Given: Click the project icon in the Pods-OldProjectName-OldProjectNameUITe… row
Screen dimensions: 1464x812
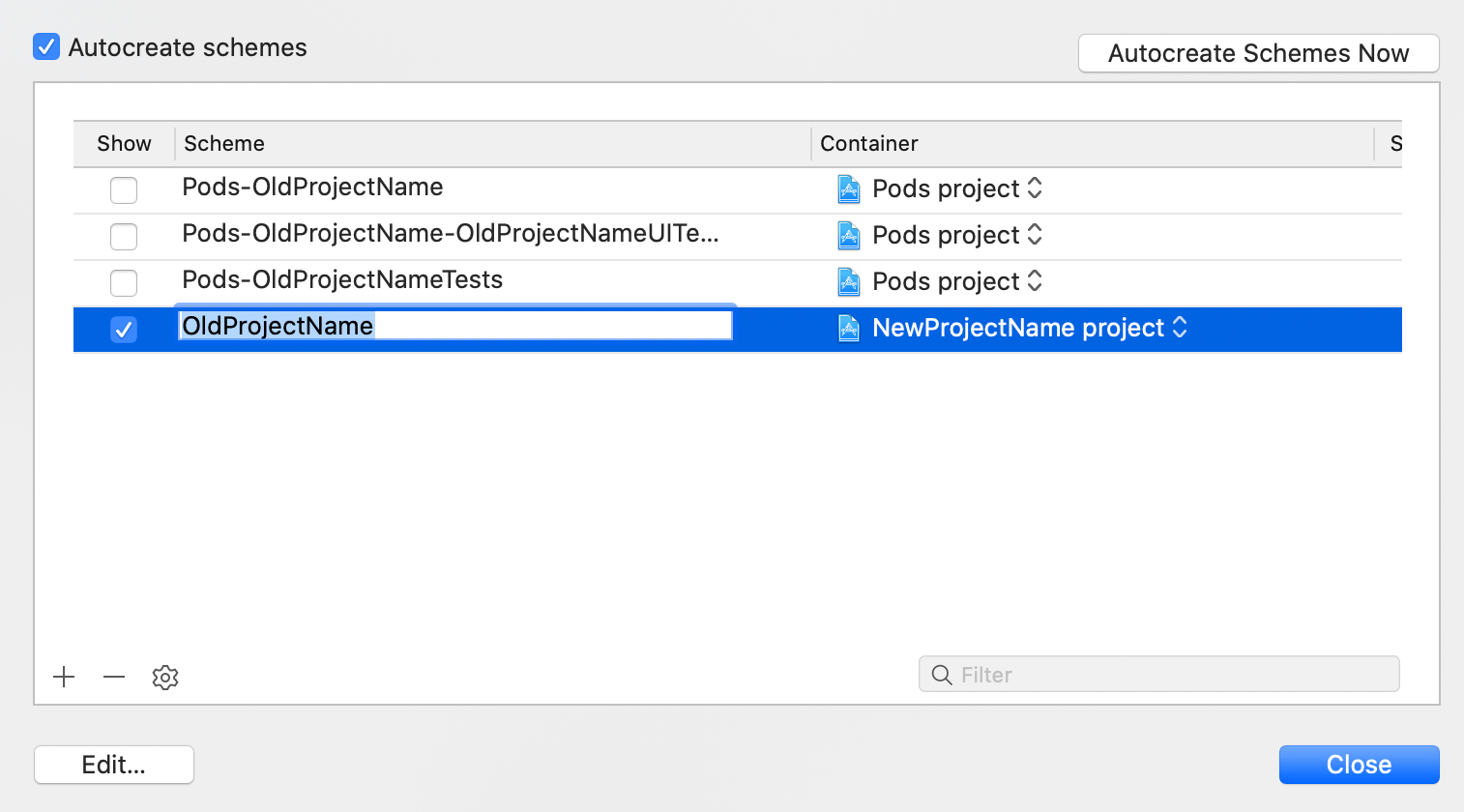Looking at the screenshot, I should 849,235.
